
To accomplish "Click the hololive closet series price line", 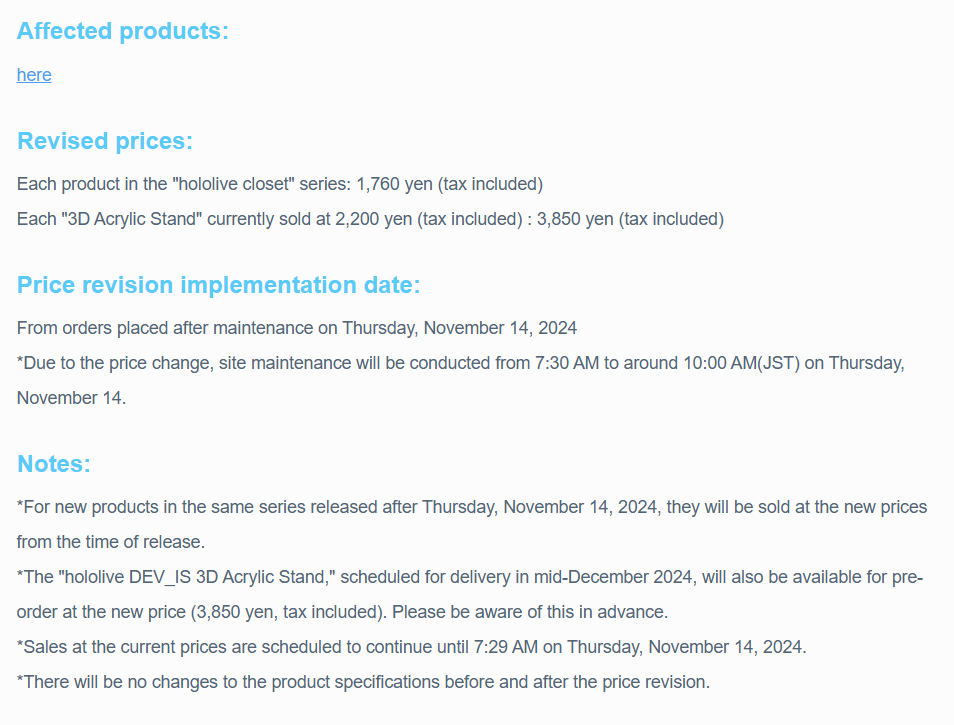I will (280, 184).
